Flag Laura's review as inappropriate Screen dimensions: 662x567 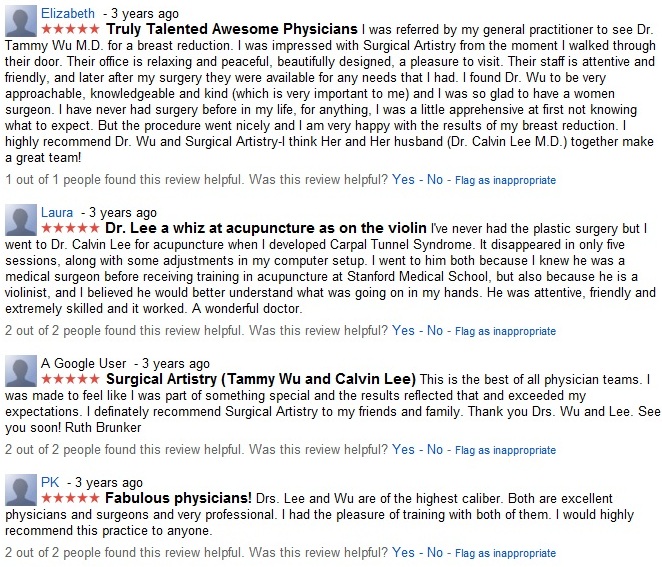coord(505,332)
